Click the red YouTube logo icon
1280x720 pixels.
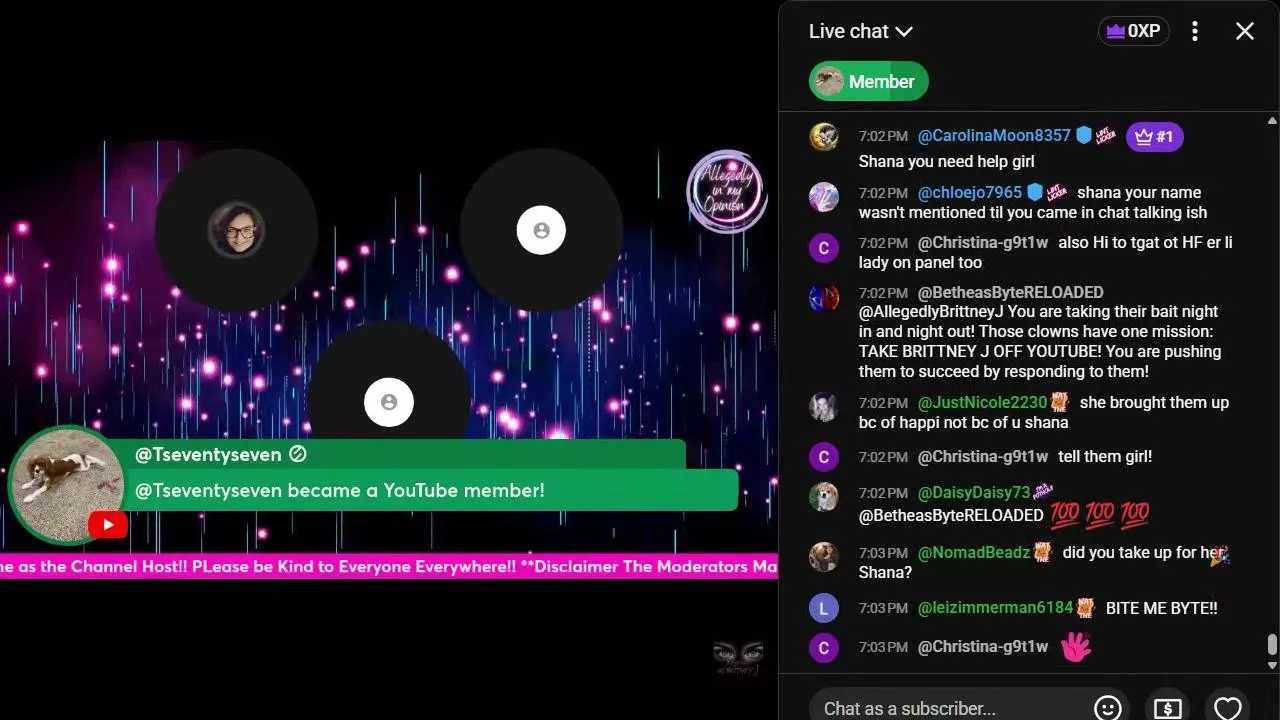(x=107, y=524)
